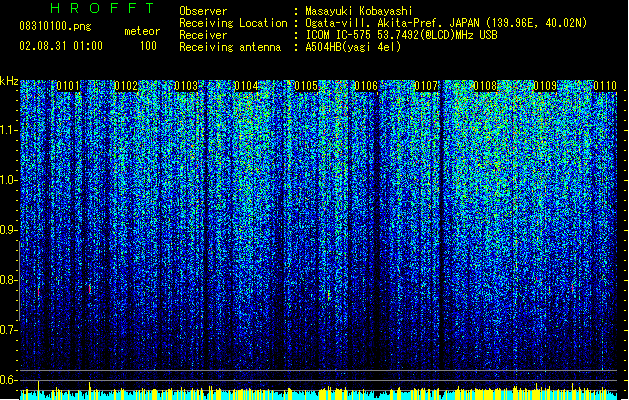Click the 0106 time marker
The width and height of the screenshot is (629, 400).
pyautogui.click(x=366, y=86)
